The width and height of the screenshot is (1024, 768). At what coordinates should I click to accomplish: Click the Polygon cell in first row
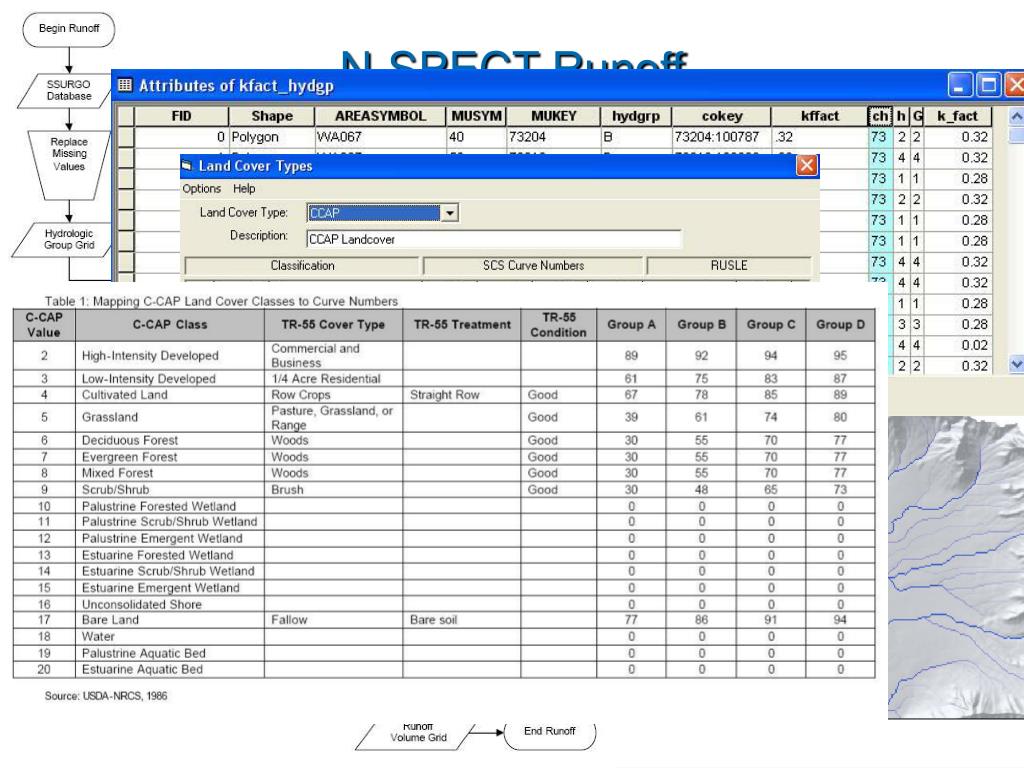tap(272, 137)
